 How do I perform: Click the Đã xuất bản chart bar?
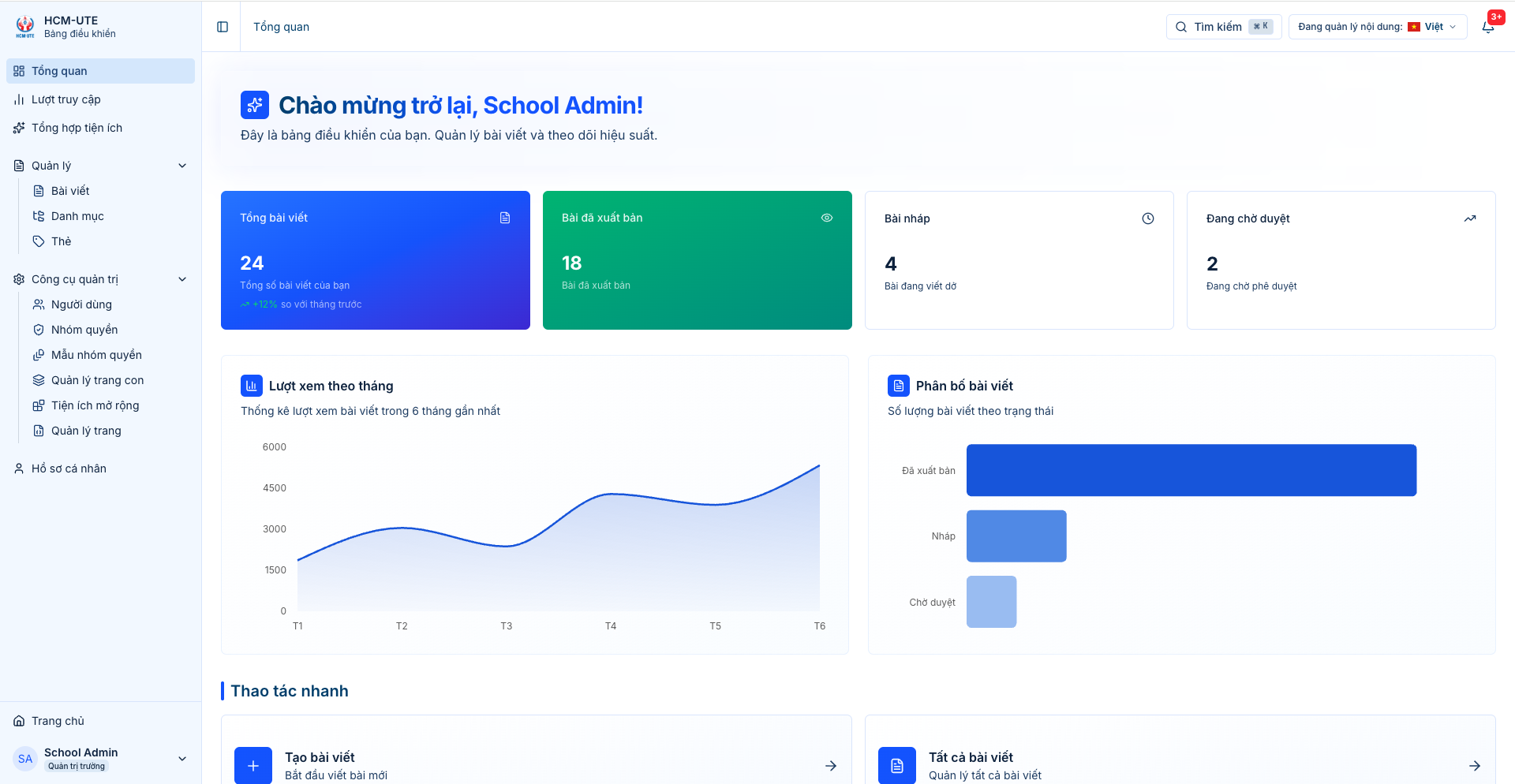1191,470
